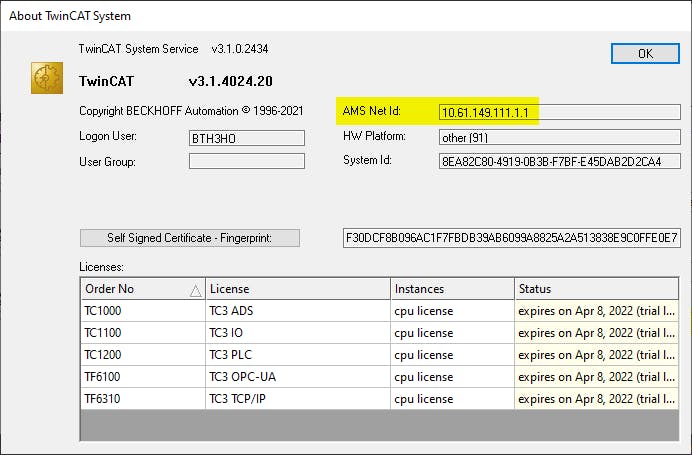Click the empty User Group field

click(246, 162)
